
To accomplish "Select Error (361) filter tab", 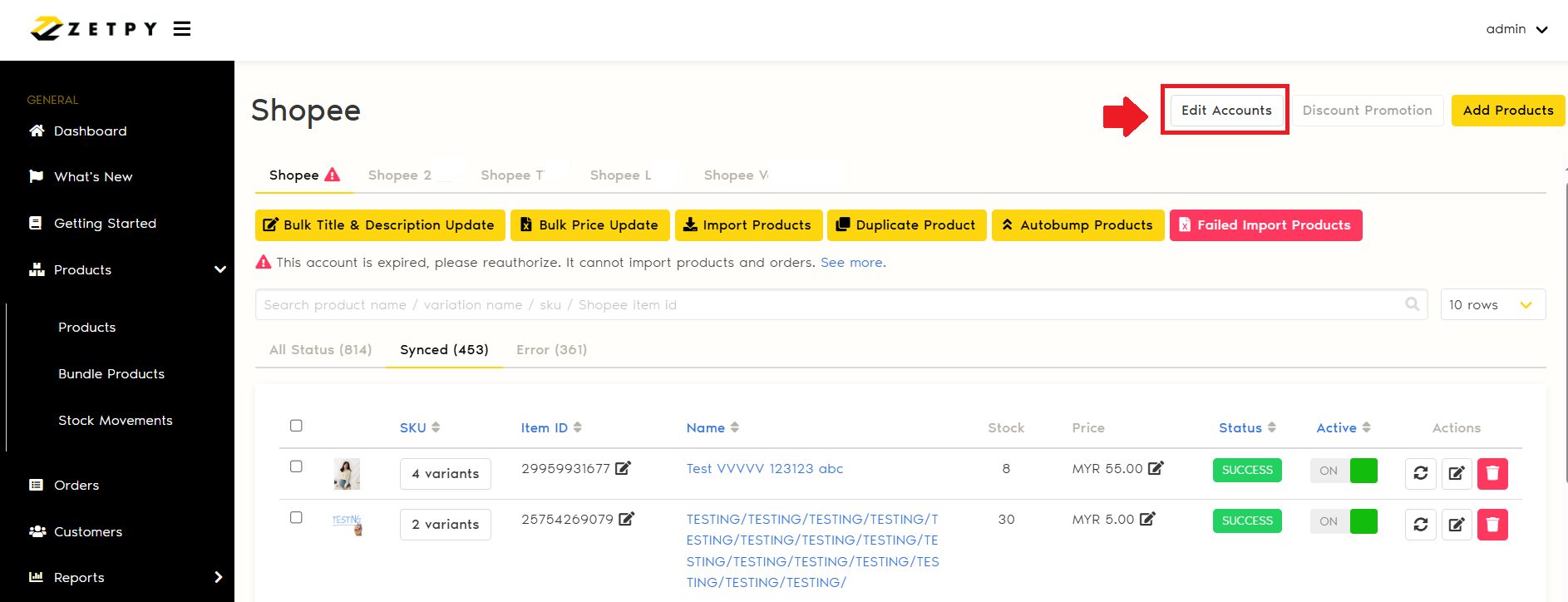I will point(552,350).
